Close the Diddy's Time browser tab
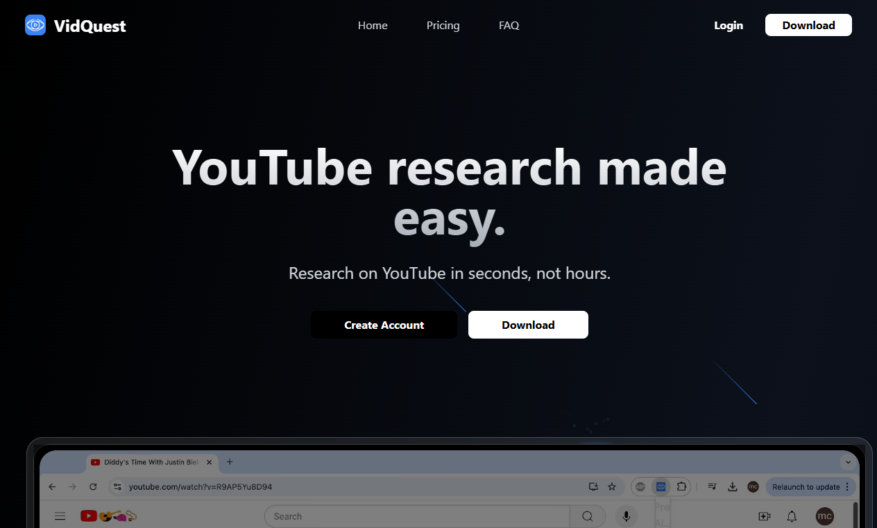Viewport: 877px width, 528px height. pyautogui.click(x=209, y=462)
